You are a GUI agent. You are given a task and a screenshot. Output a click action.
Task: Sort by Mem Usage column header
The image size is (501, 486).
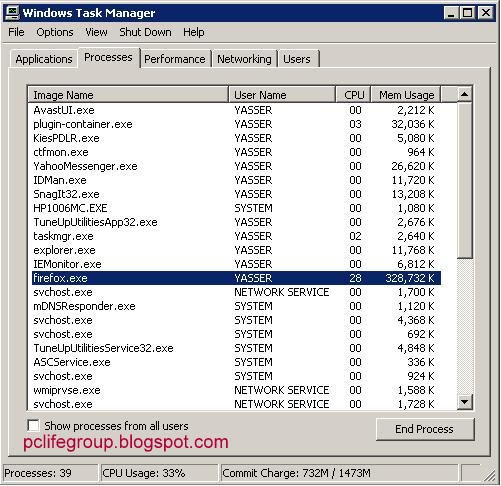click(x=406, y=95)
